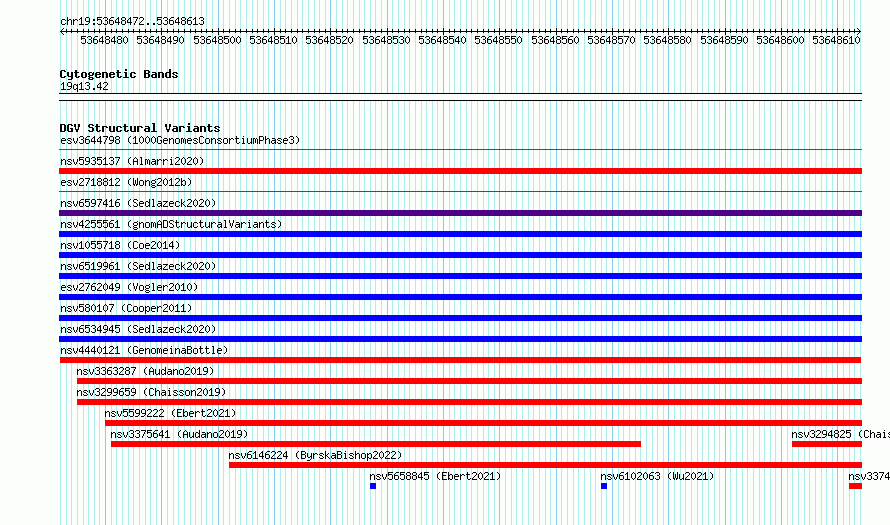Click the nsv3375641 Audano2019 red bar
The image size is (890, 525).
click(x=376, y=444)
